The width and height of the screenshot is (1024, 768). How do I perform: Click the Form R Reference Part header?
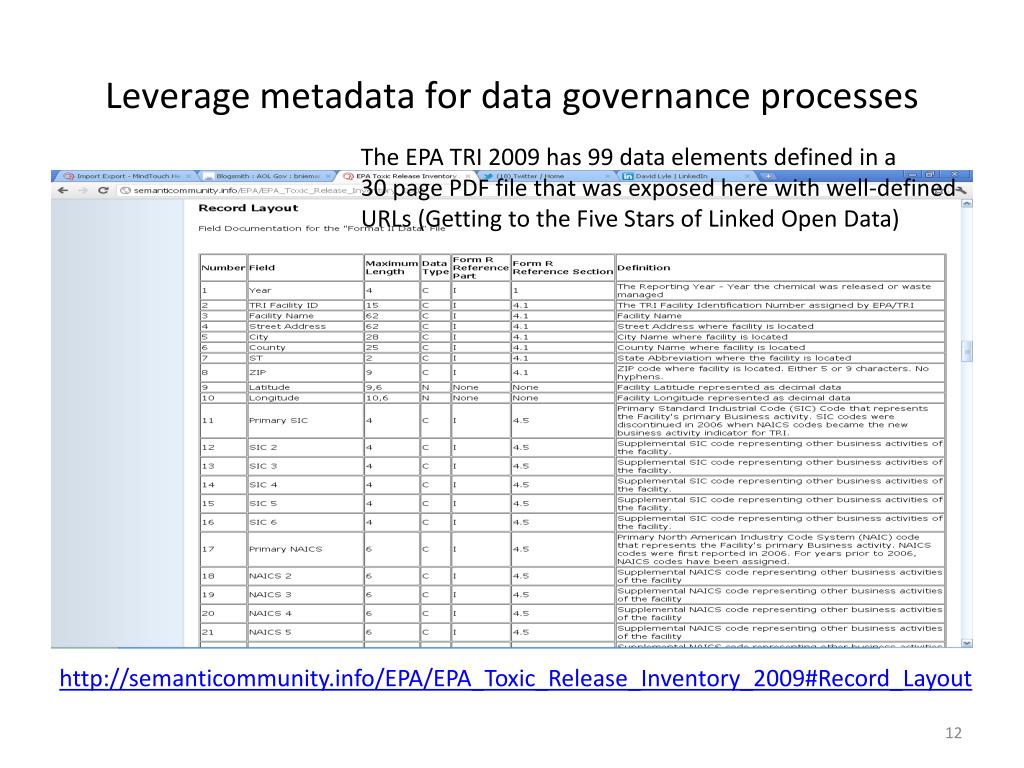pyautogui.click(x=480, y=268)
